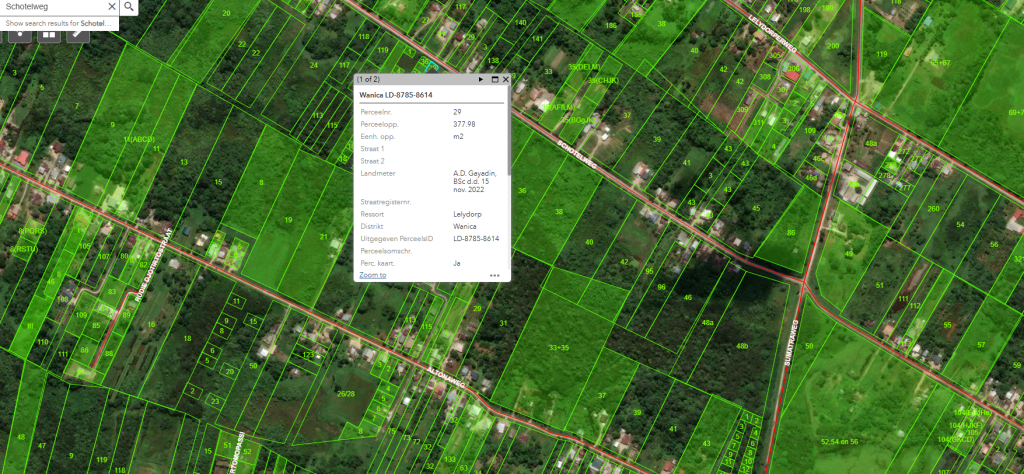
Task: Select parcel 260 on the map
Action: tap(933, 208)
